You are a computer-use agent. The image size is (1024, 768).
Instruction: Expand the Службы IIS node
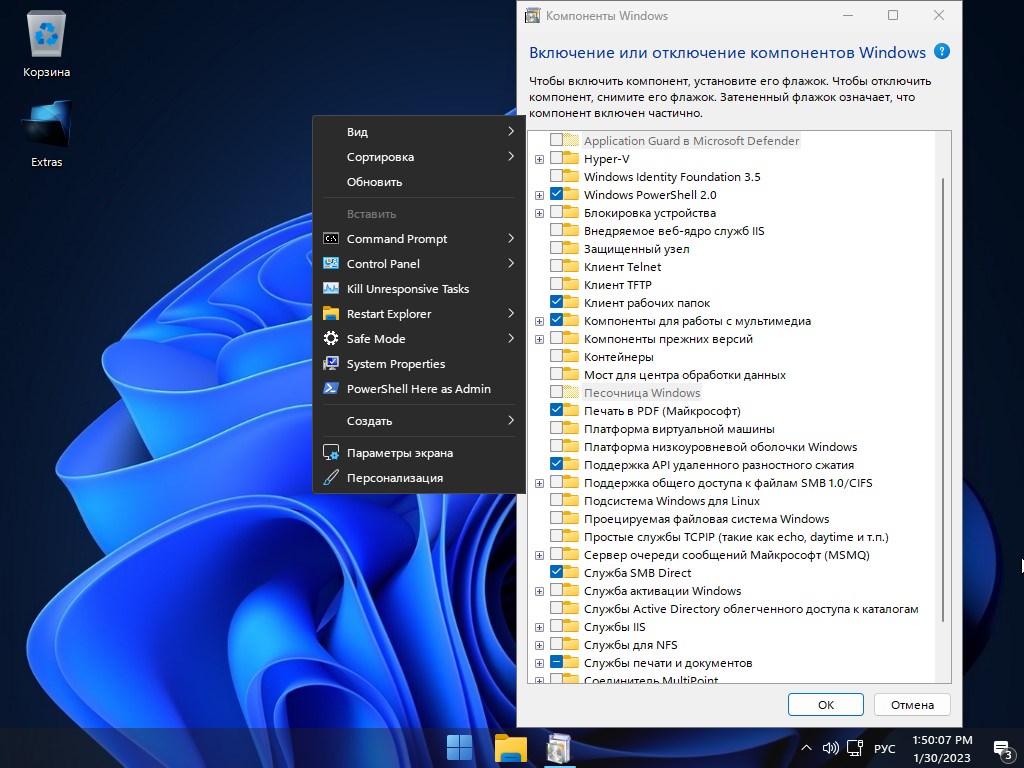pyautogui.click(x=540, y=626)
